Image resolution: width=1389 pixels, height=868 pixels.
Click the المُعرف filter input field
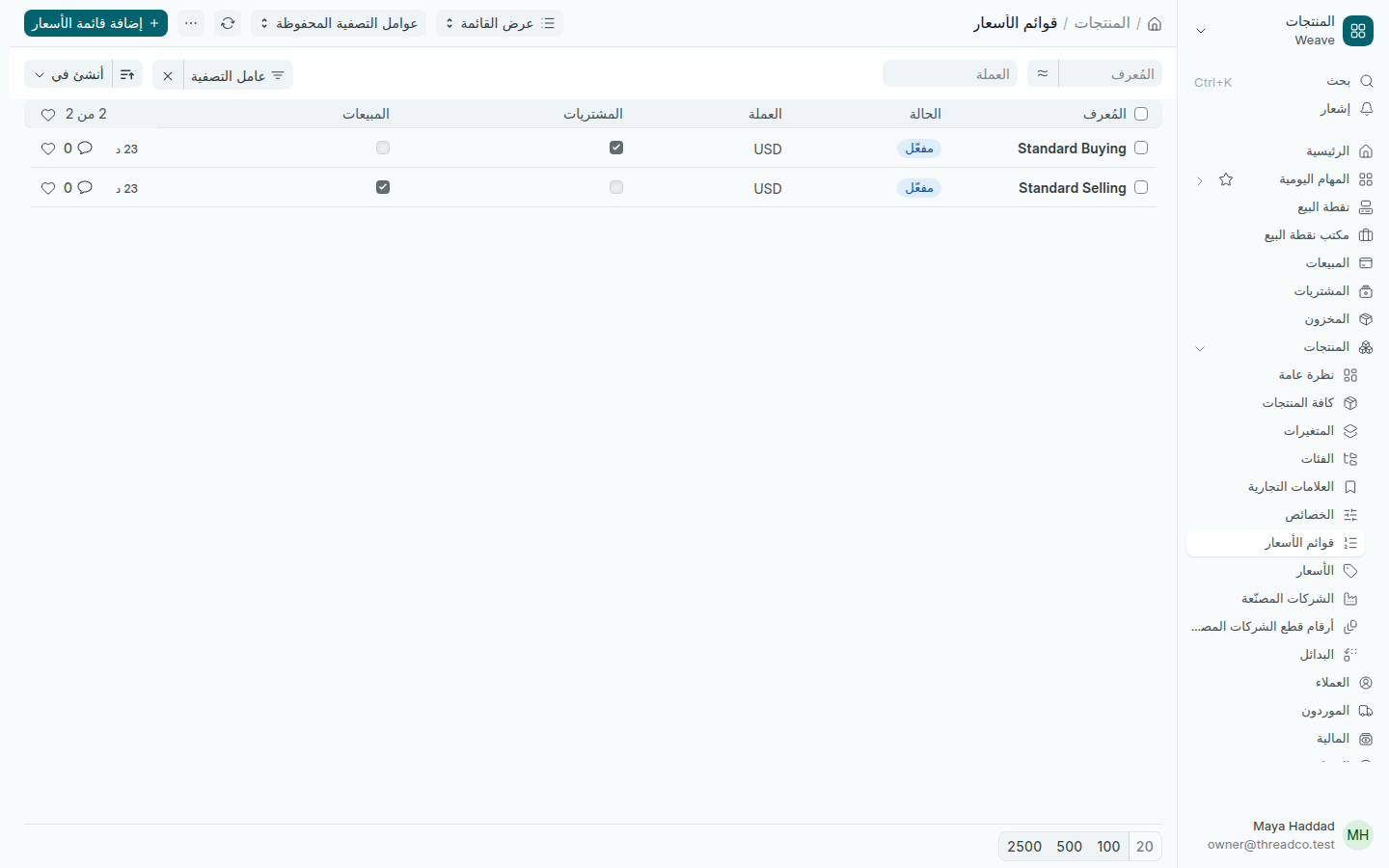(1110, 73)
